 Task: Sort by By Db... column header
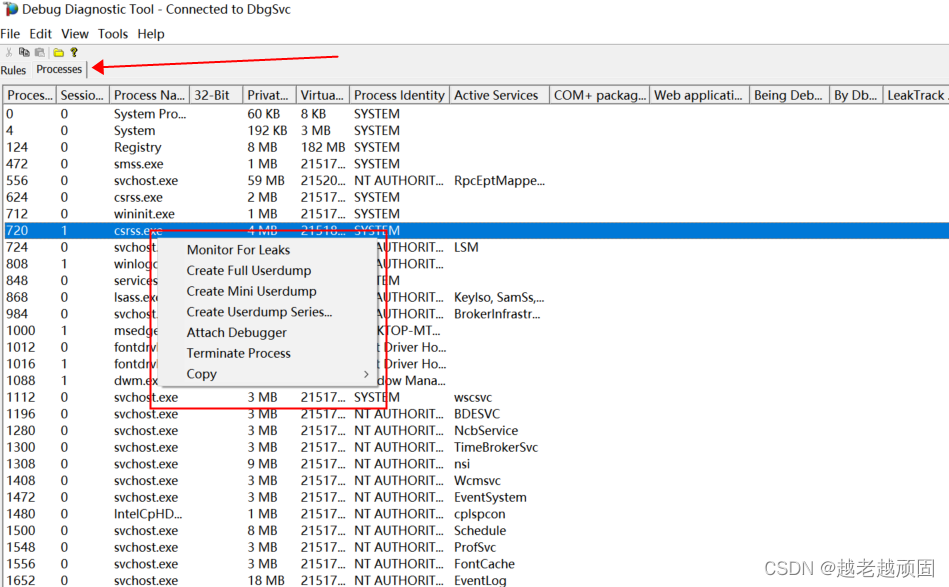pos(856,95)
